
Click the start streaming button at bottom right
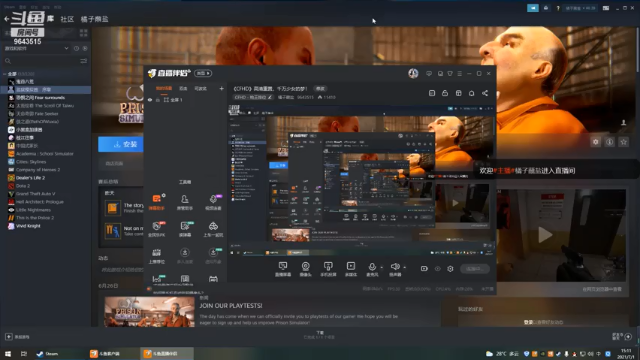[475, 269]
